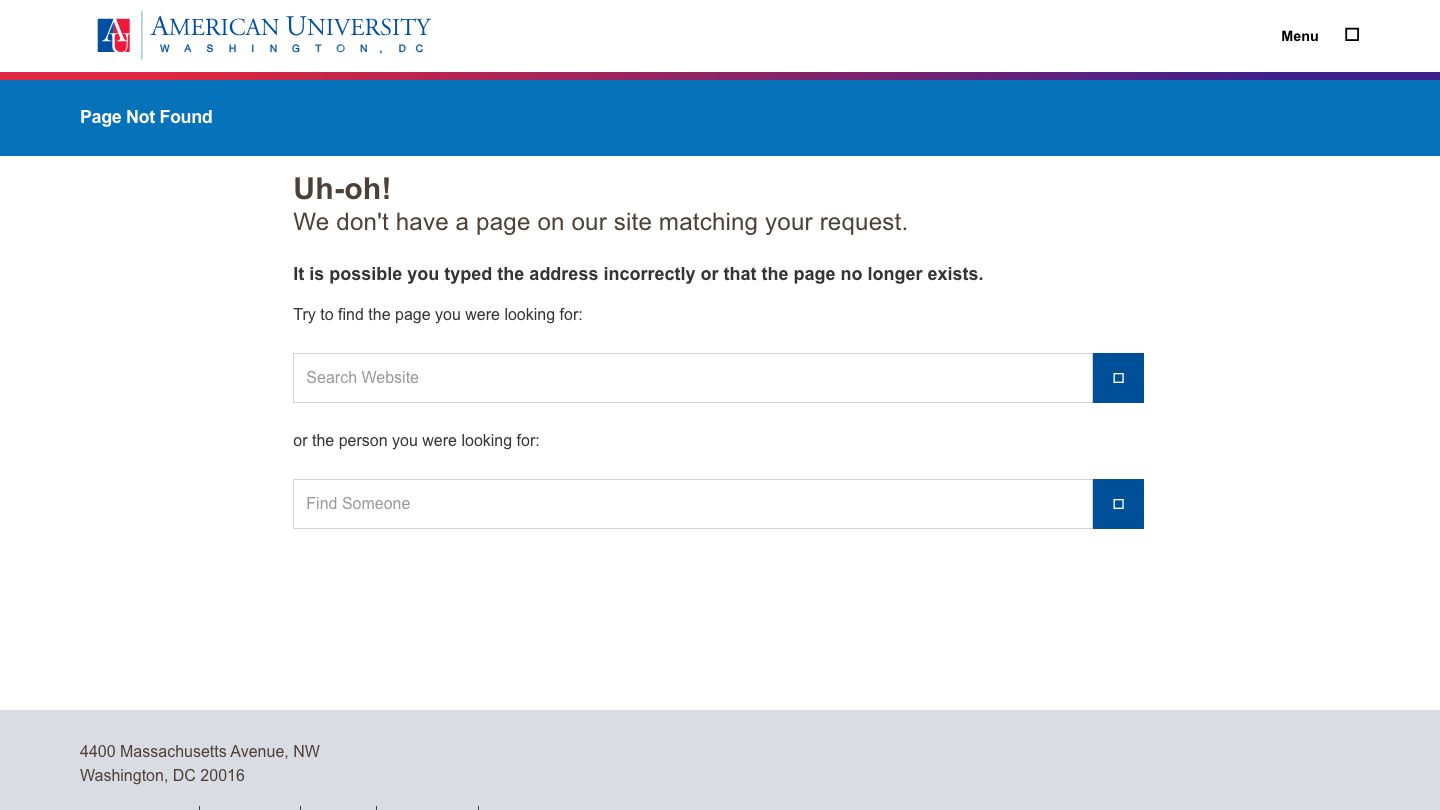The width and height of the screenshot is (1440, 810).
Task: Click the red-to-purple gradient stripe
Action: point(720,76)
